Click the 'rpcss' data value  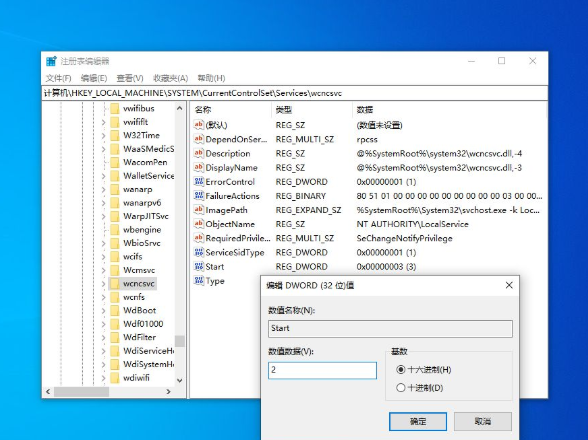[367, 140]
